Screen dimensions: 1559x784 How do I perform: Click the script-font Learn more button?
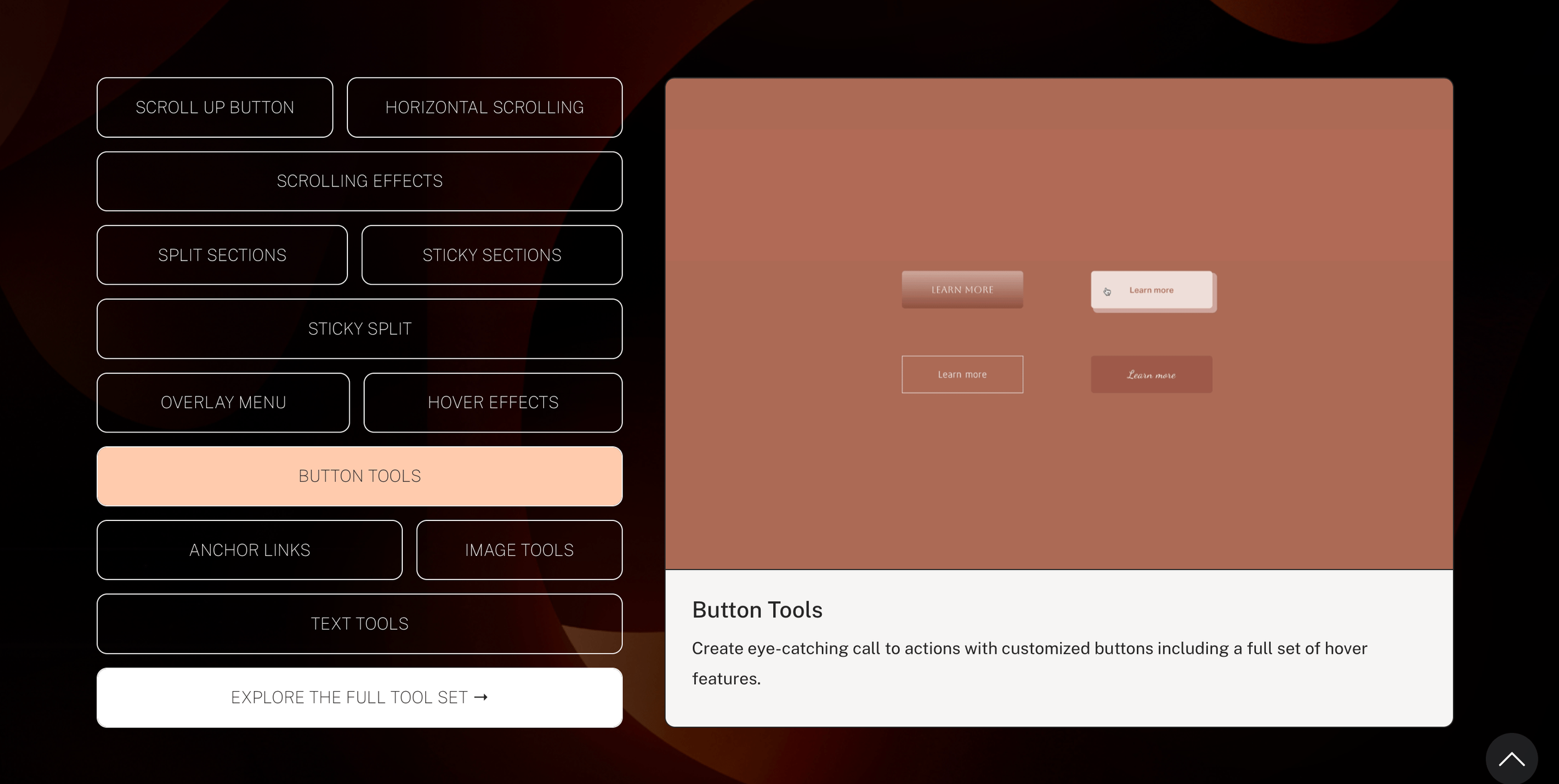click(x=1151, y=375)
